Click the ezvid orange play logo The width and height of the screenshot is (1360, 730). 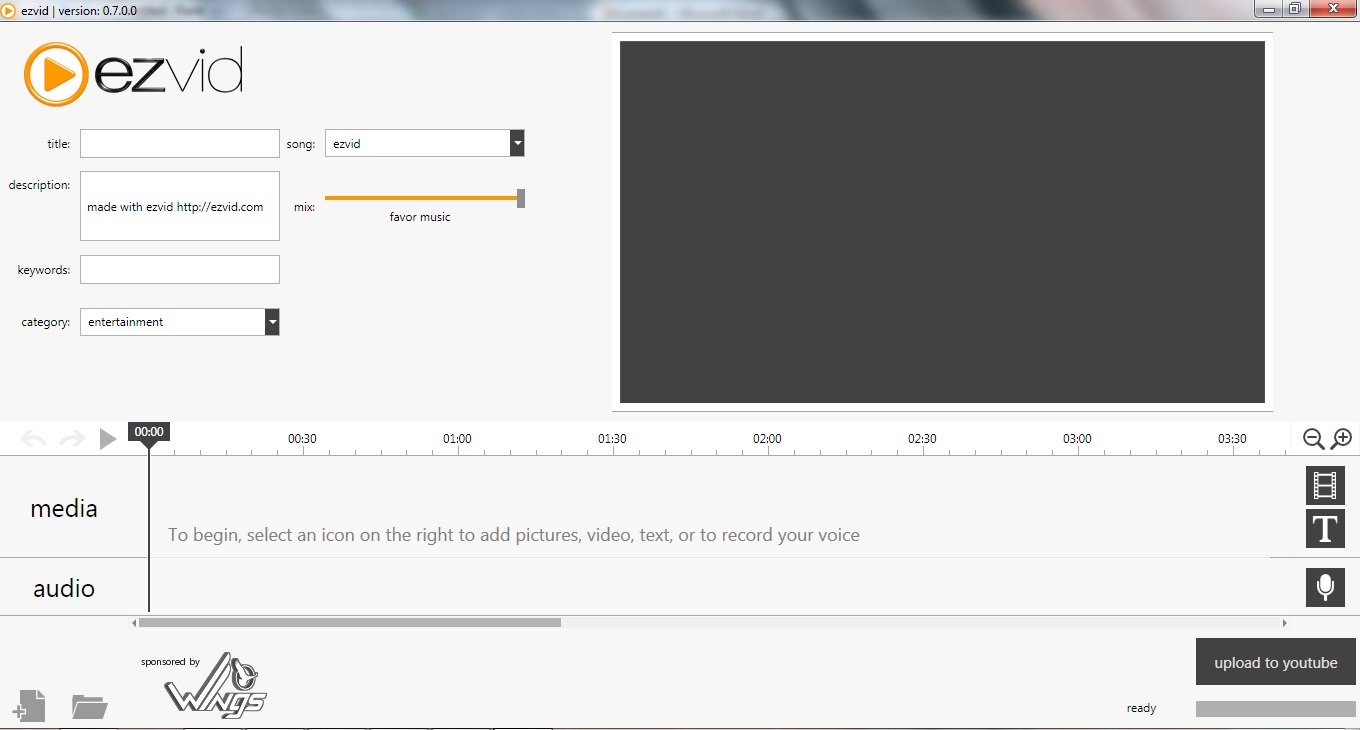pyautogui.click(x=56, y=74)
